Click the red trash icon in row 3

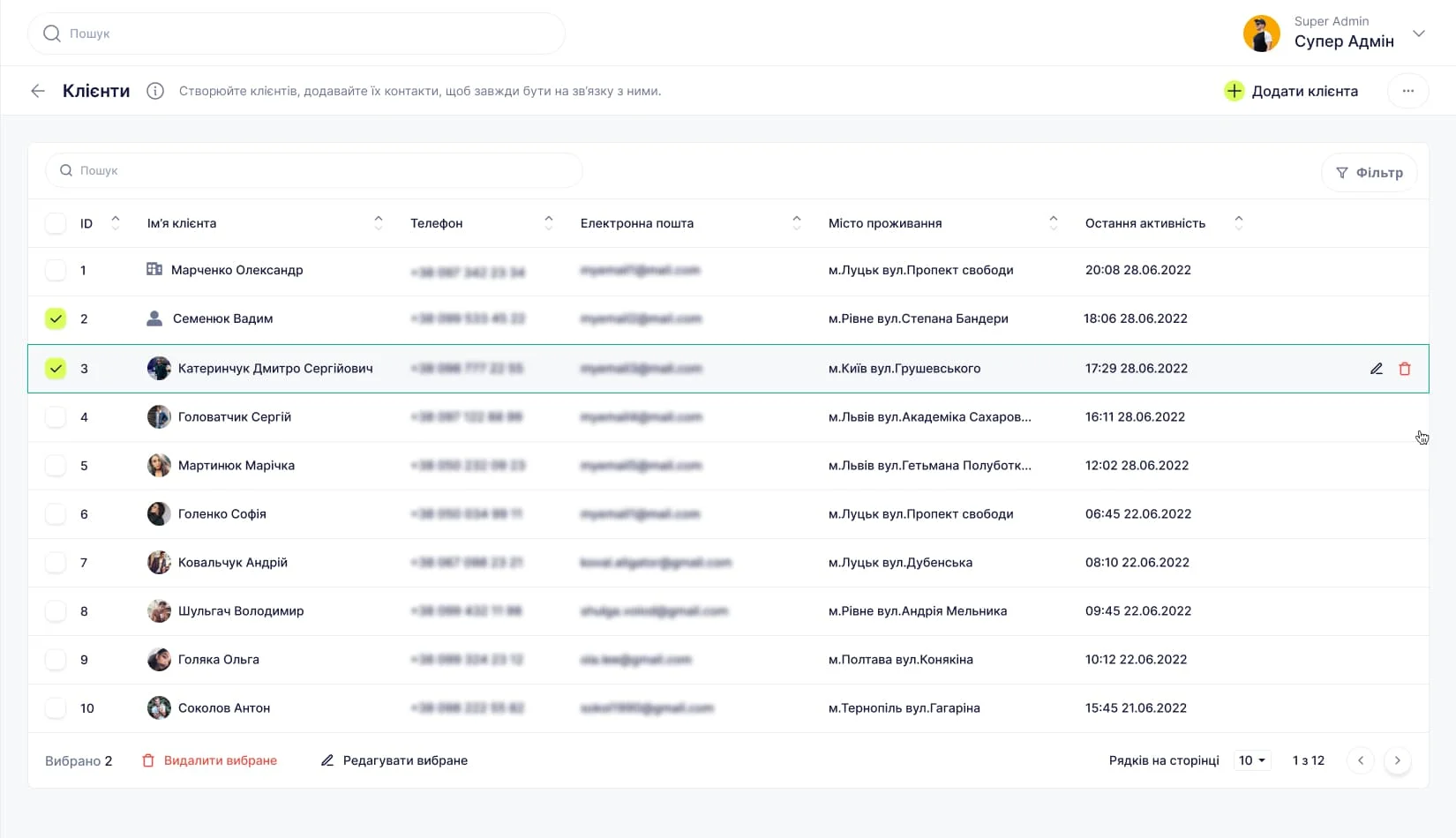pos(1405,369)
